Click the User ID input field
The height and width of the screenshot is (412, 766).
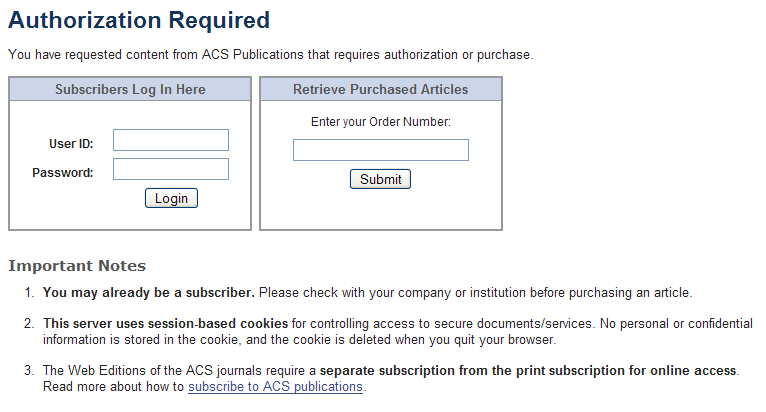171,140
